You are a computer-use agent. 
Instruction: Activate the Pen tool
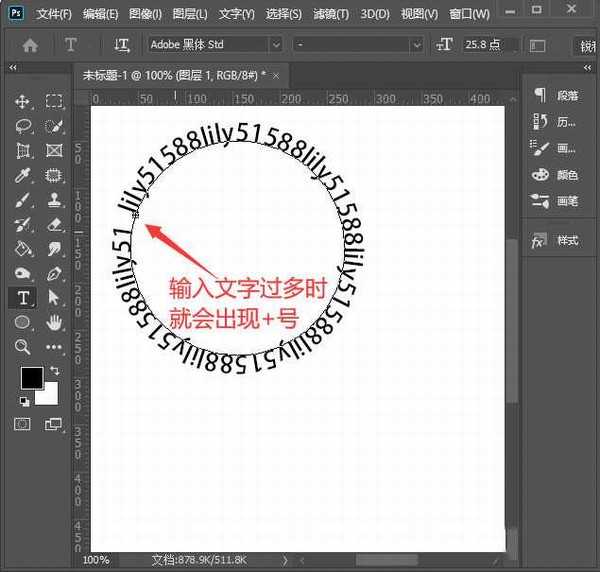54,273
